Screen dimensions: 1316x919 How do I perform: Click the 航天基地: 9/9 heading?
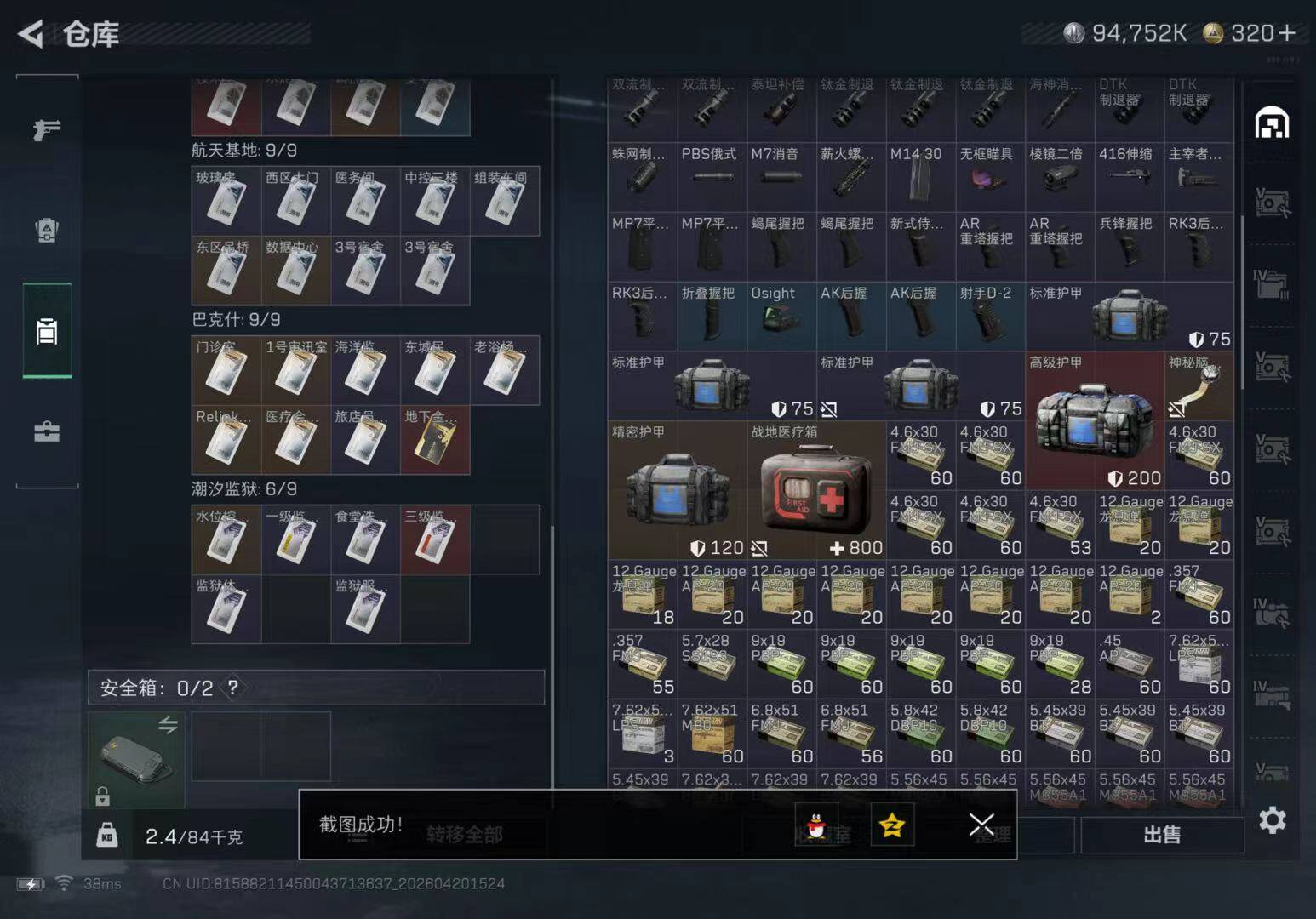(244, 151)
